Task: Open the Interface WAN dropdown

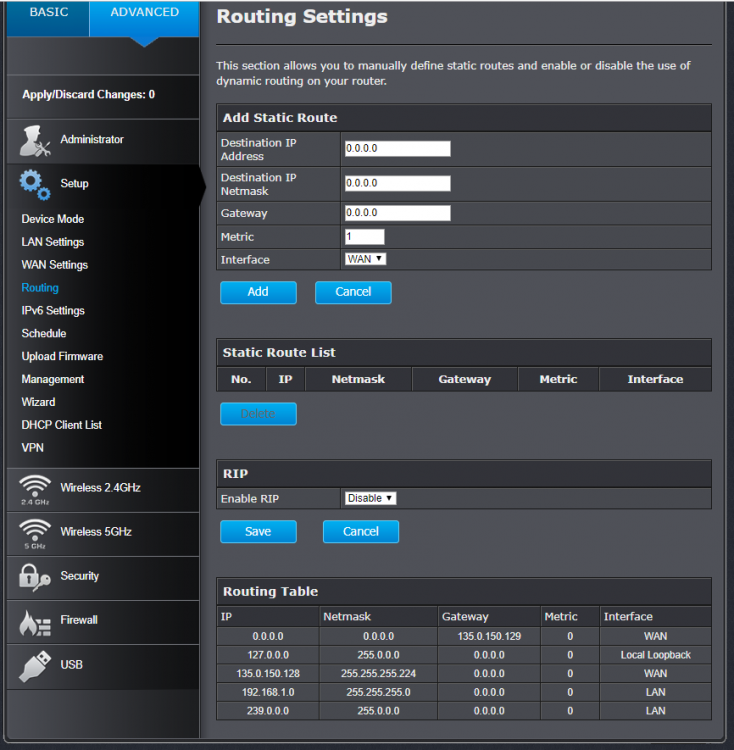Action: coord(365,259)
